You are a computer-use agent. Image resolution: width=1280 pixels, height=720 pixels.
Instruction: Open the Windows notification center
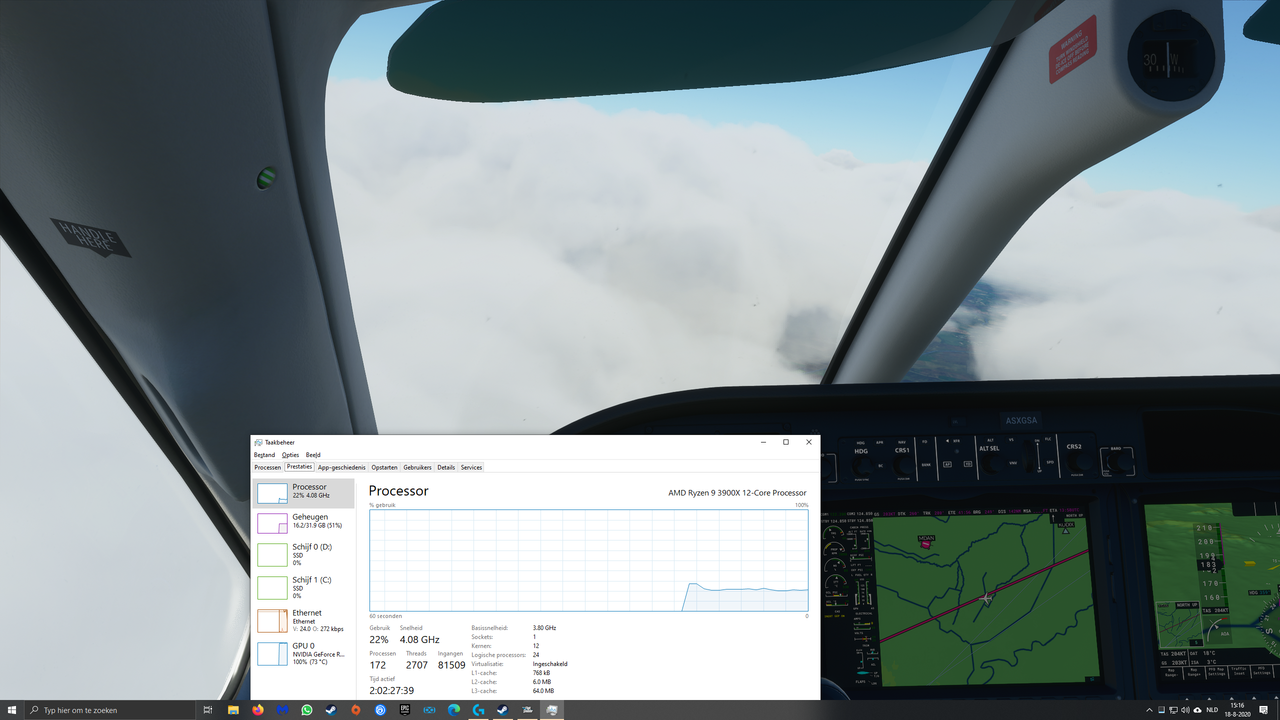click(x=1263, y=710)
